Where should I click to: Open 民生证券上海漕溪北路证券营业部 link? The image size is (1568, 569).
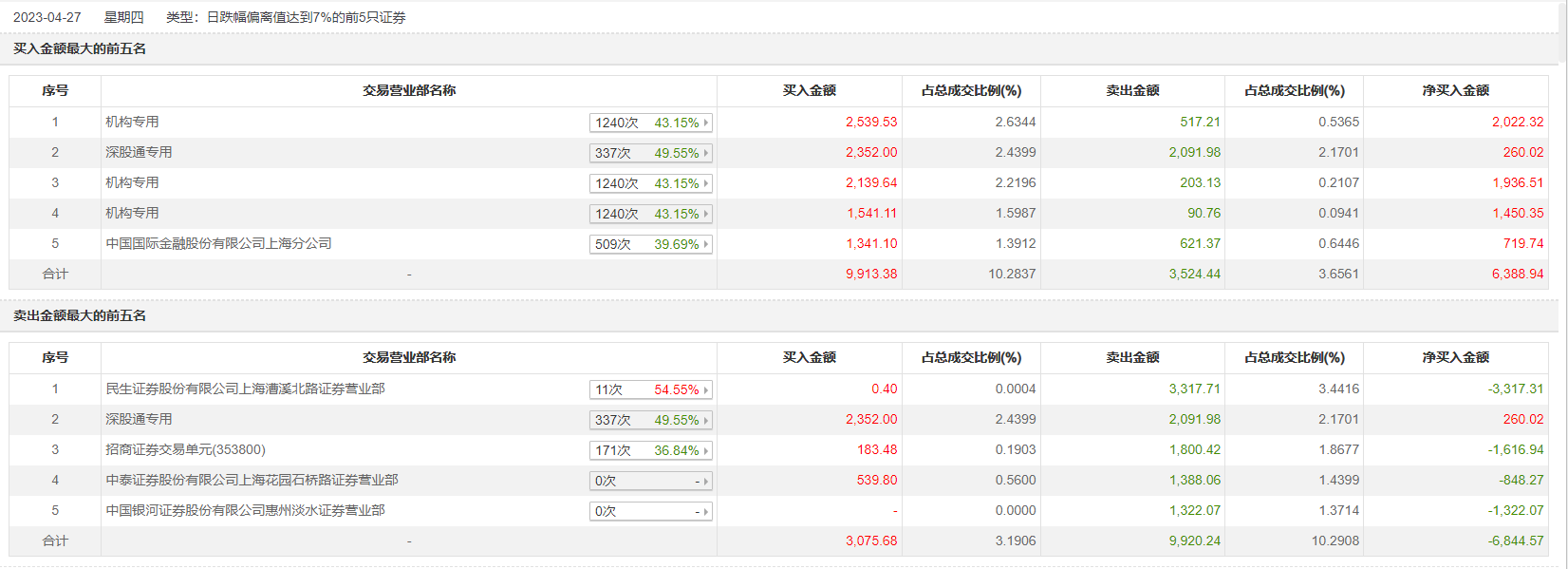coord(245,389)
